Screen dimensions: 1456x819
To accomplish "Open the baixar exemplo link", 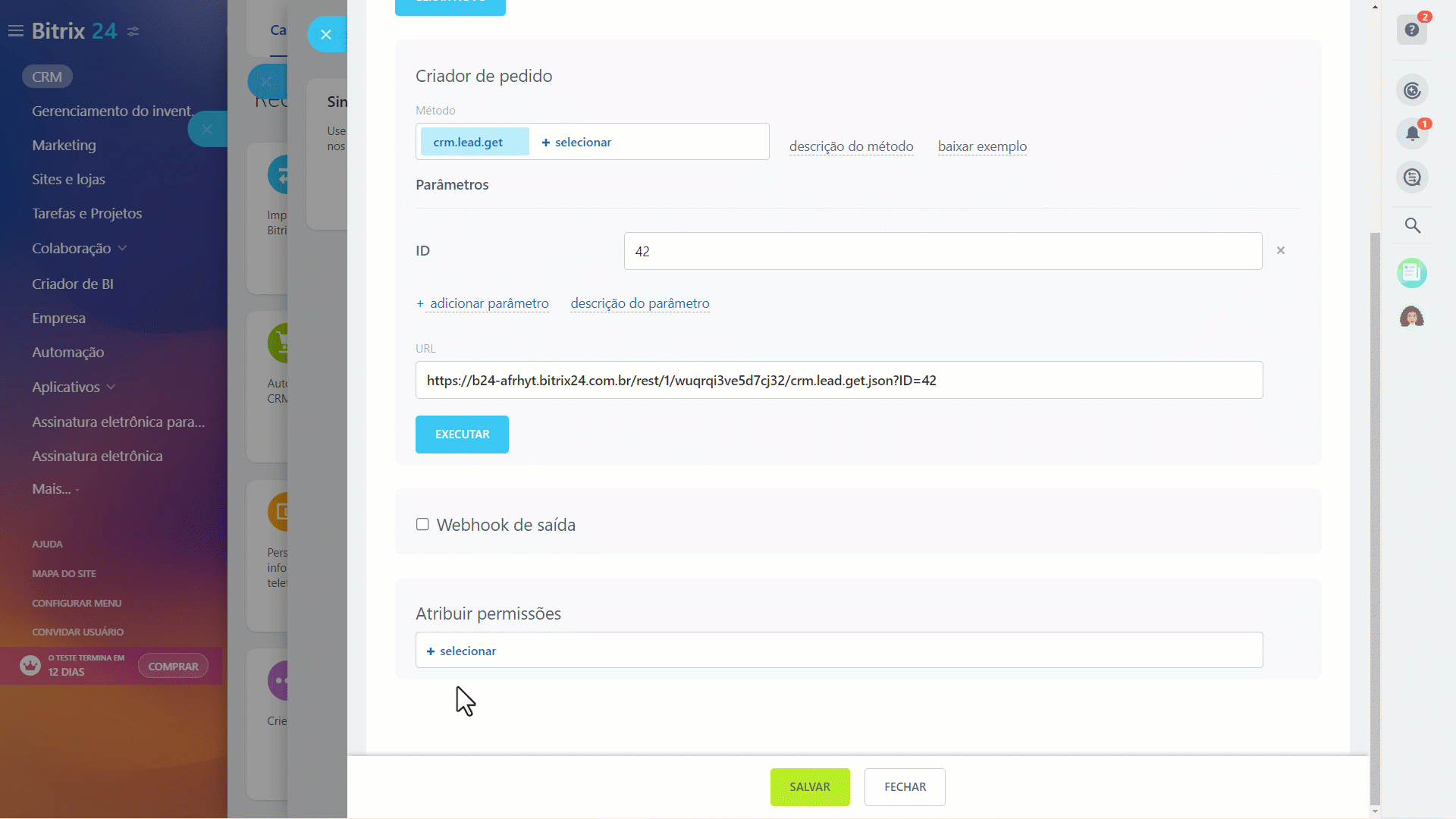I will tap(982, 146).
